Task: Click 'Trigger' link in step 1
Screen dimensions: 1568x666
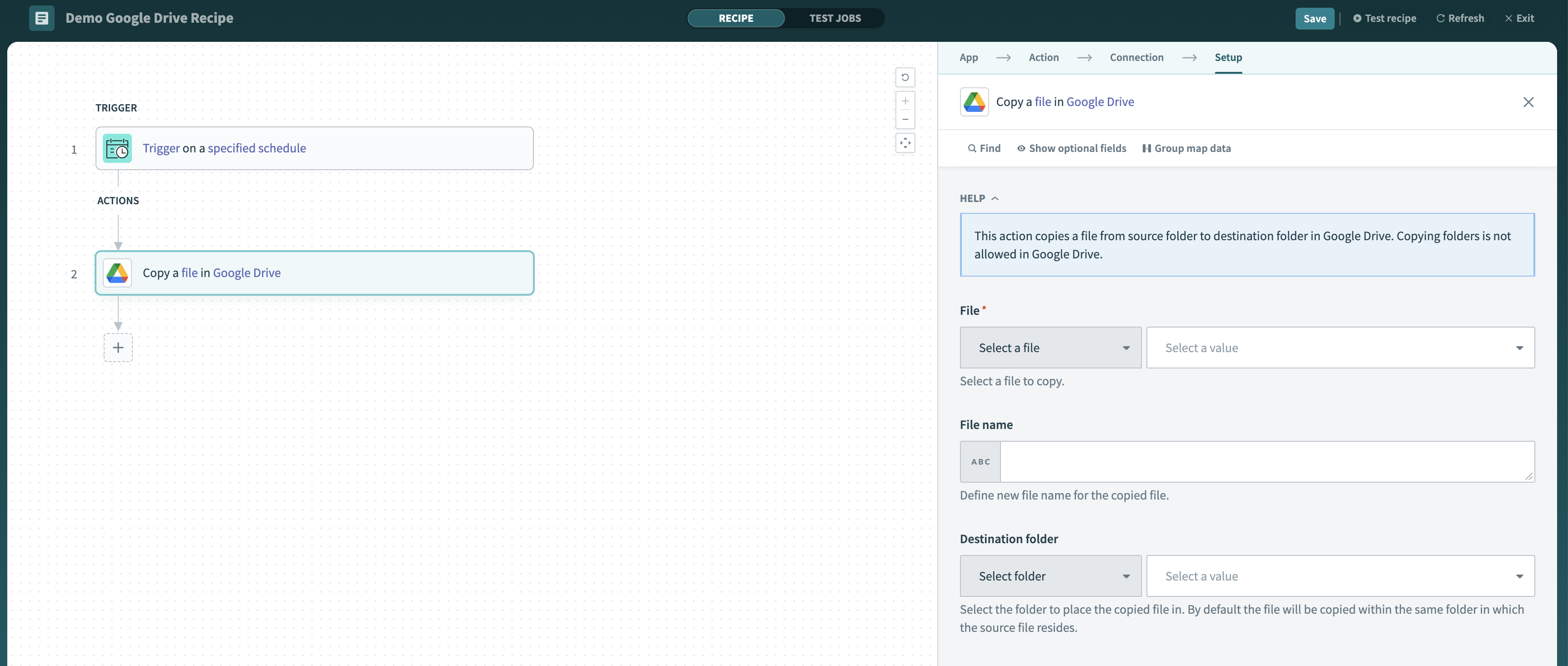Action: (161, 148)
